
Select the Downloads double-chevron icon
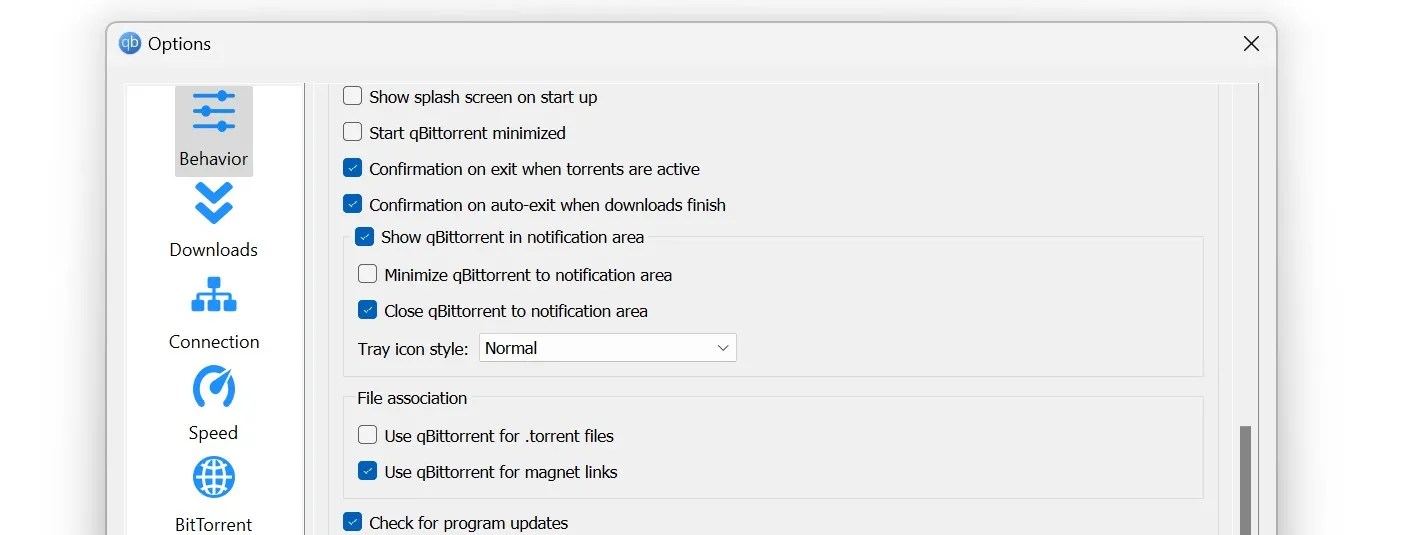(x=213, y=203)
